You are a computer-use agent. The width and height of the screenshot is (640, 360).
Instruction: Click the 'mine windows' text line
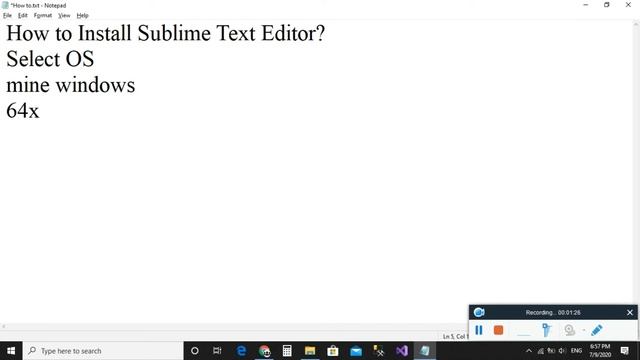pyautogui.click(x=70, y=85)
